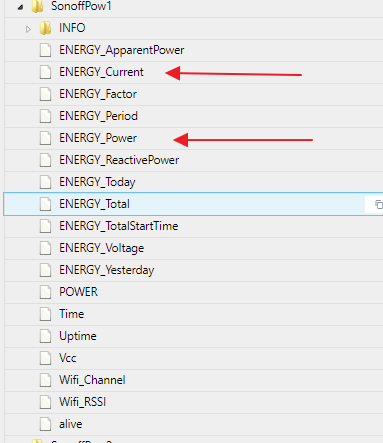Click file icon next to ENERGY_Factor
383x443 pixels.
coord(45,94)
